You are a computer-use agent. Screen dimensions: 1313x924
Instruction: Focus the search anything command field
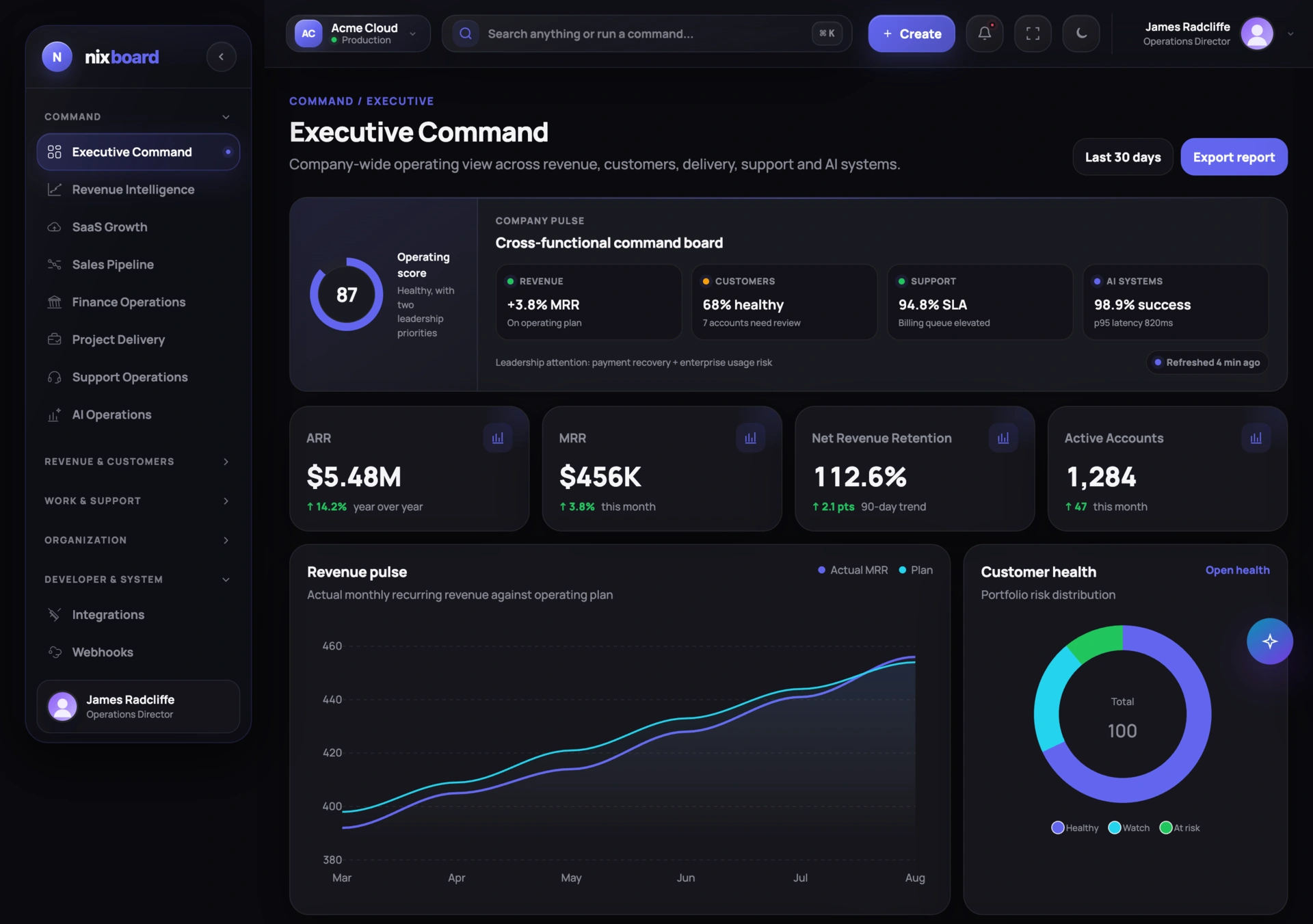[647, 34]
